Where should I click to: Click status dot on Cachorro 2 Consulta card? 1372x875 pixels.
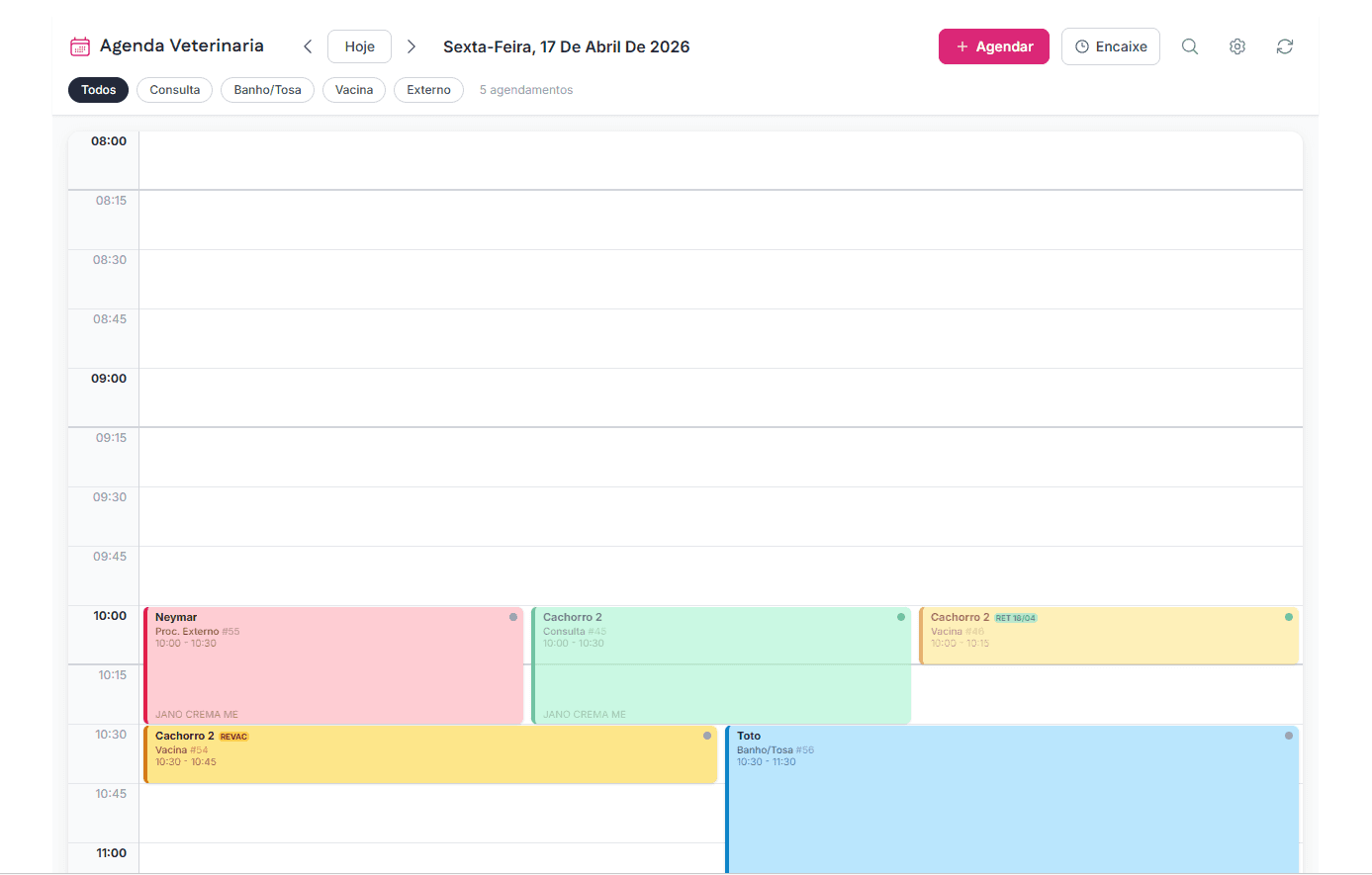[901, 617]
